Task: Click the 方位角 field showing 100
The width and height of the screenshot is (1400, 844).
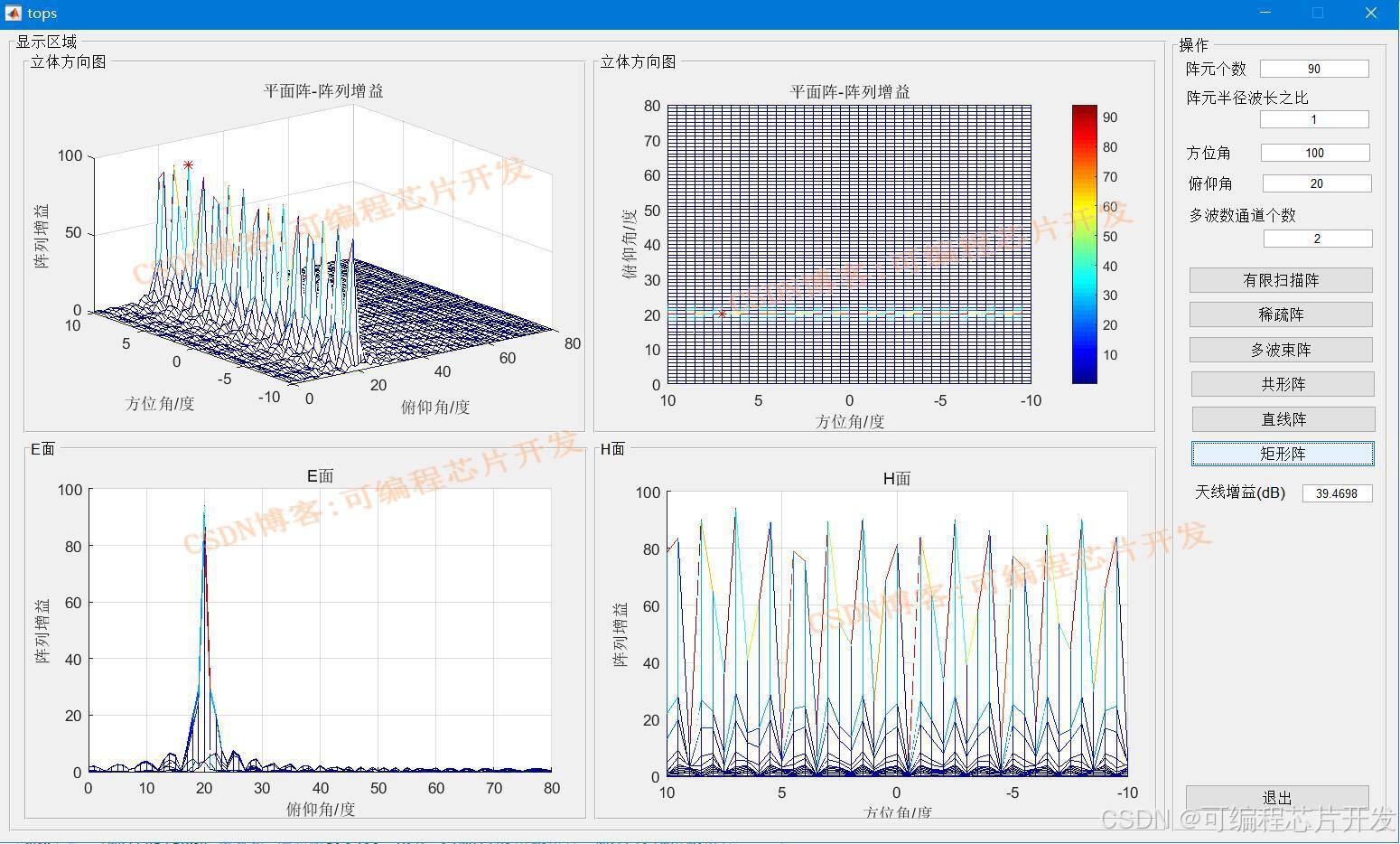Action: (1315, 153)
